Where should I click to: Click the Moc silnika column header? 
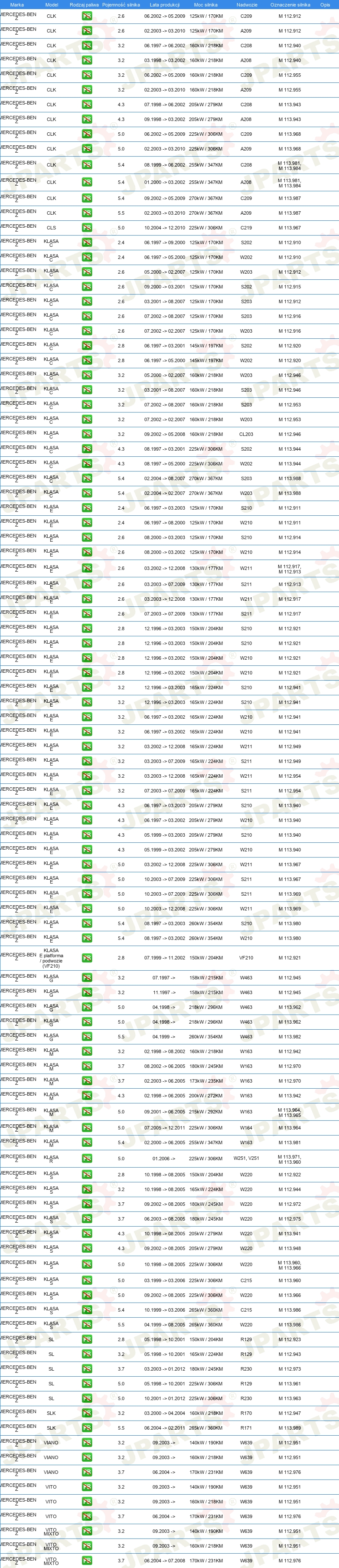click(x=206, y=4)
